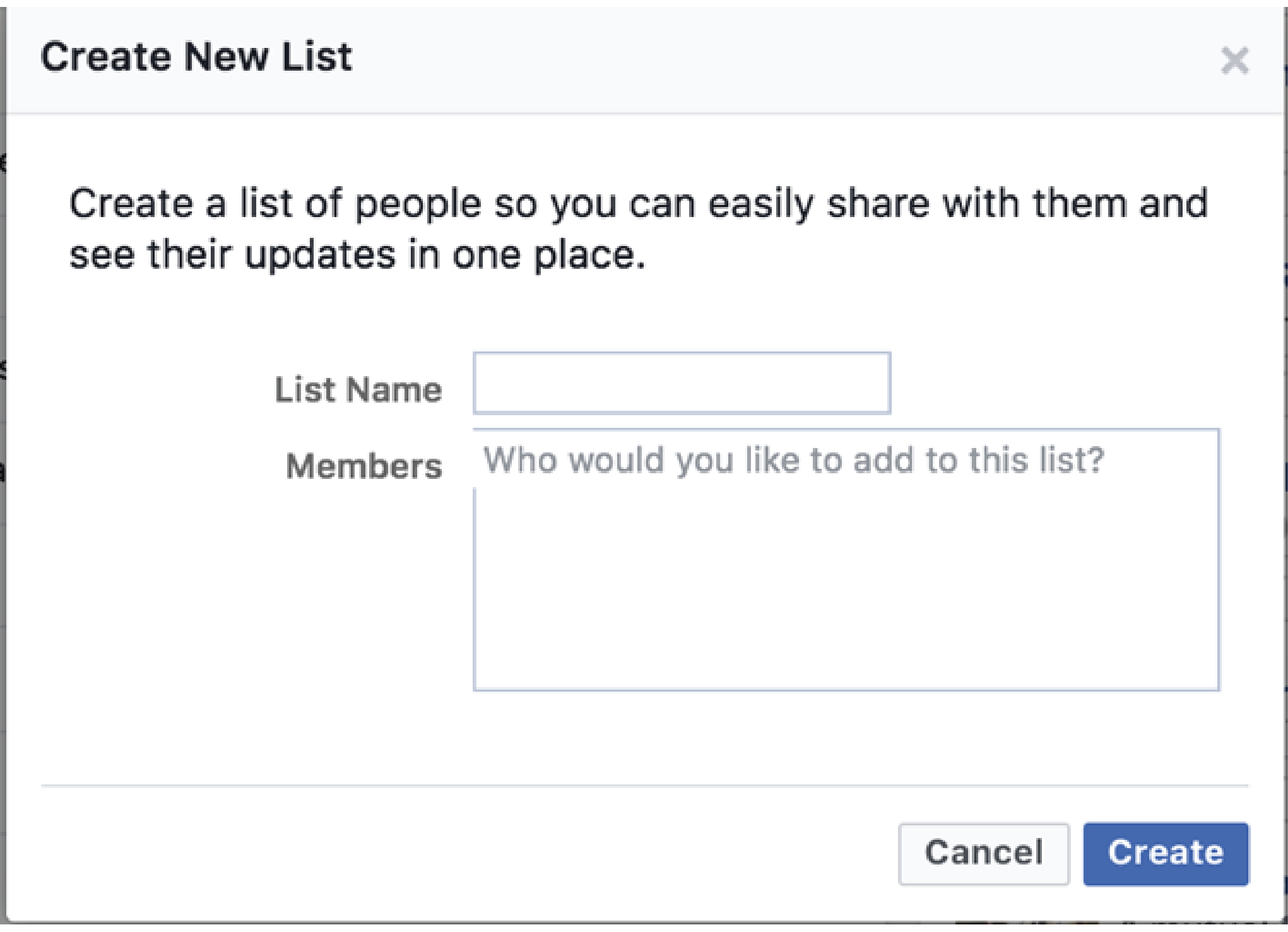Close the Create New List dialog
This screenshot has width=1288, height=932.
1234,61
